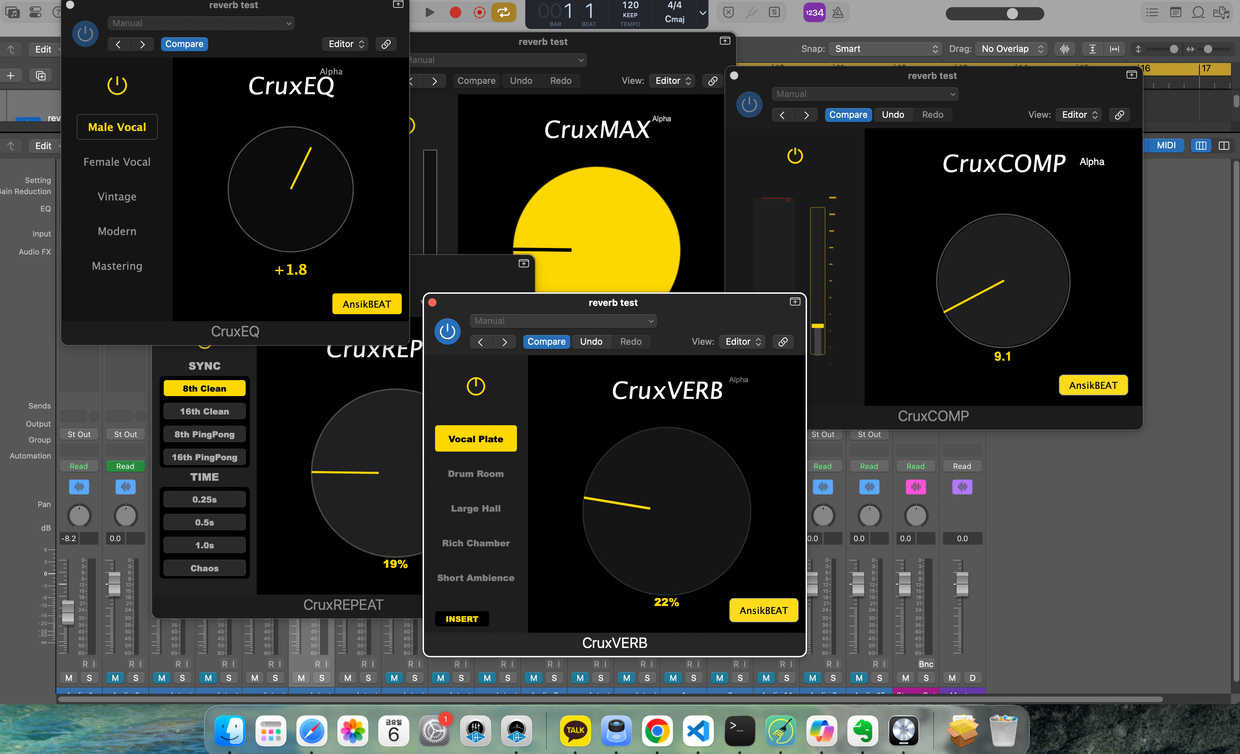Toggle the purple 1234 count-in button

pos(814,12)
